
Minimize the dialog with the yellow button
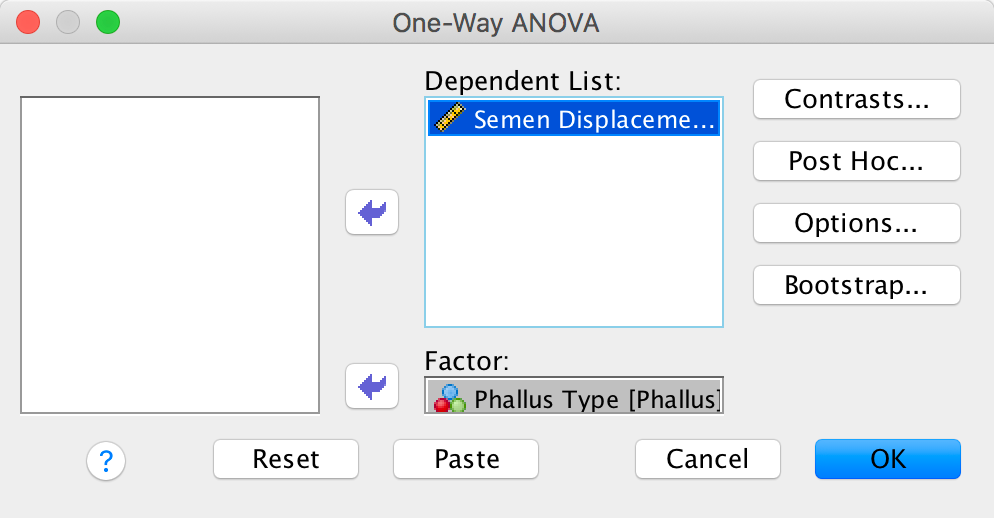click(67, 22)
